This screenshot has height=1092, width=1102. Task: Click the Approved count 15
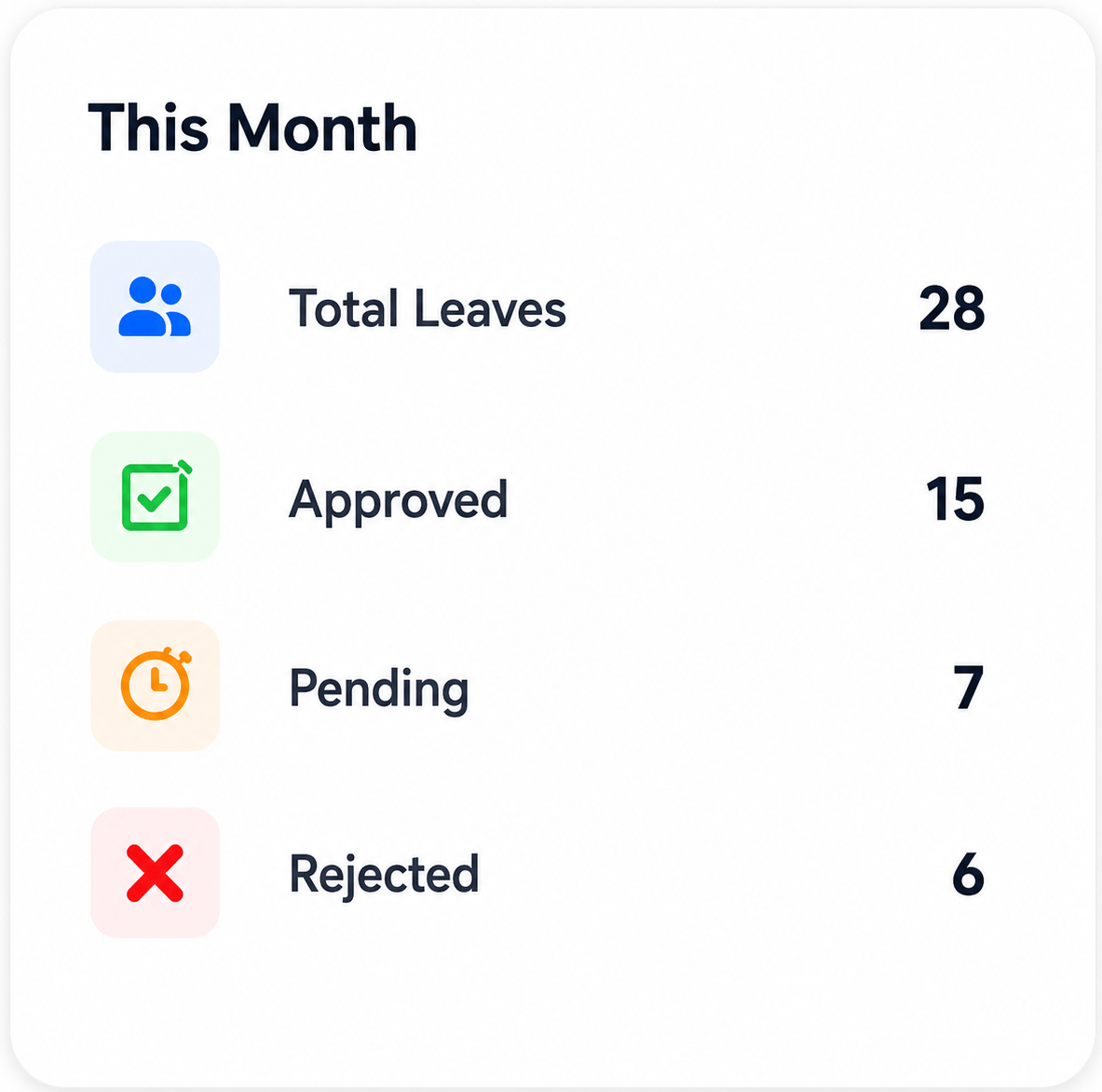(x=955, y=498)
